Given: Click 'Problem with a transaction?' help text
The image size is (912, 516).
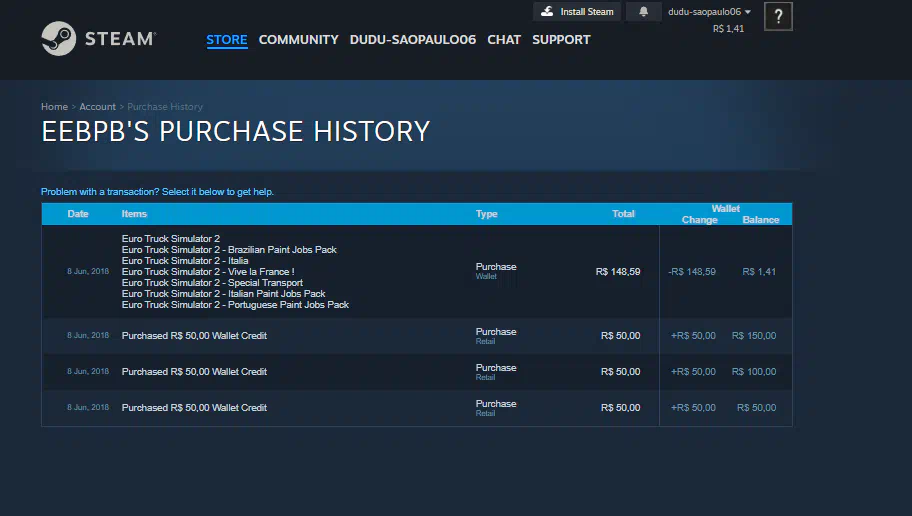Looking at the screenshot, I should 157,191.
